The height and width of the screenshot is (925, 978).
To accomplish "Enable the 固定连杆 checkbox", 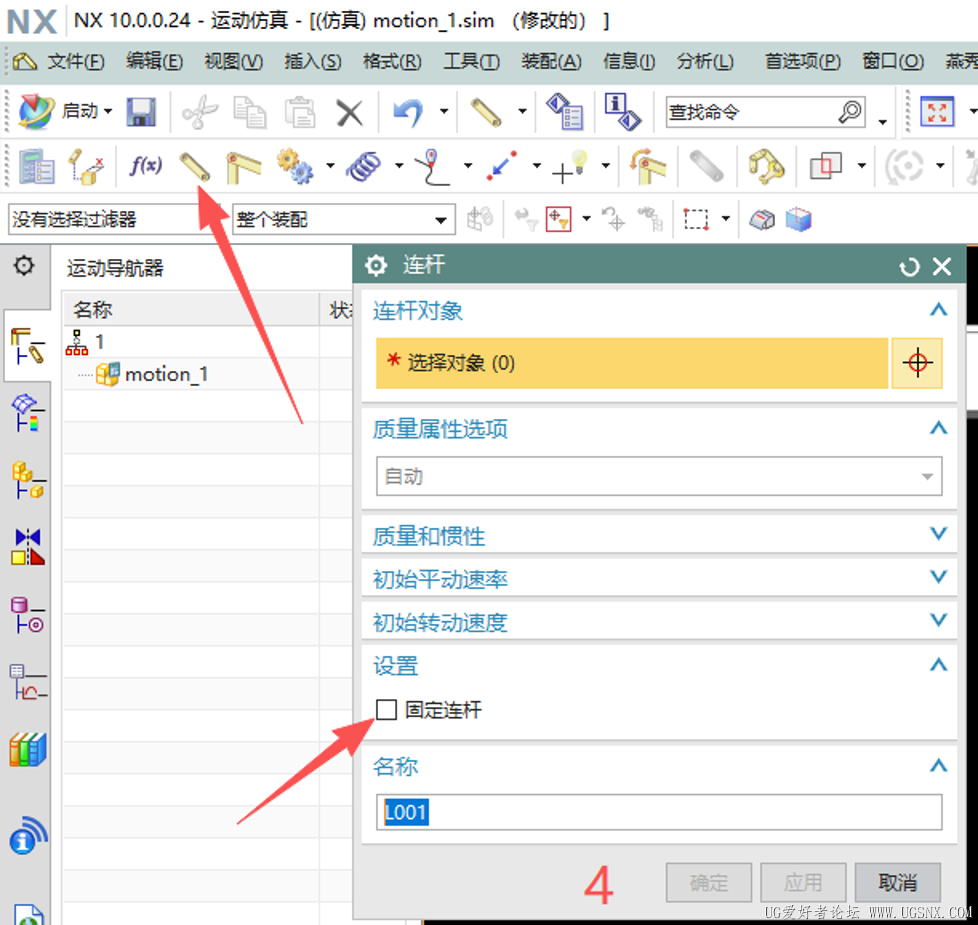I will pyautogui.click(x=386, y=709).
